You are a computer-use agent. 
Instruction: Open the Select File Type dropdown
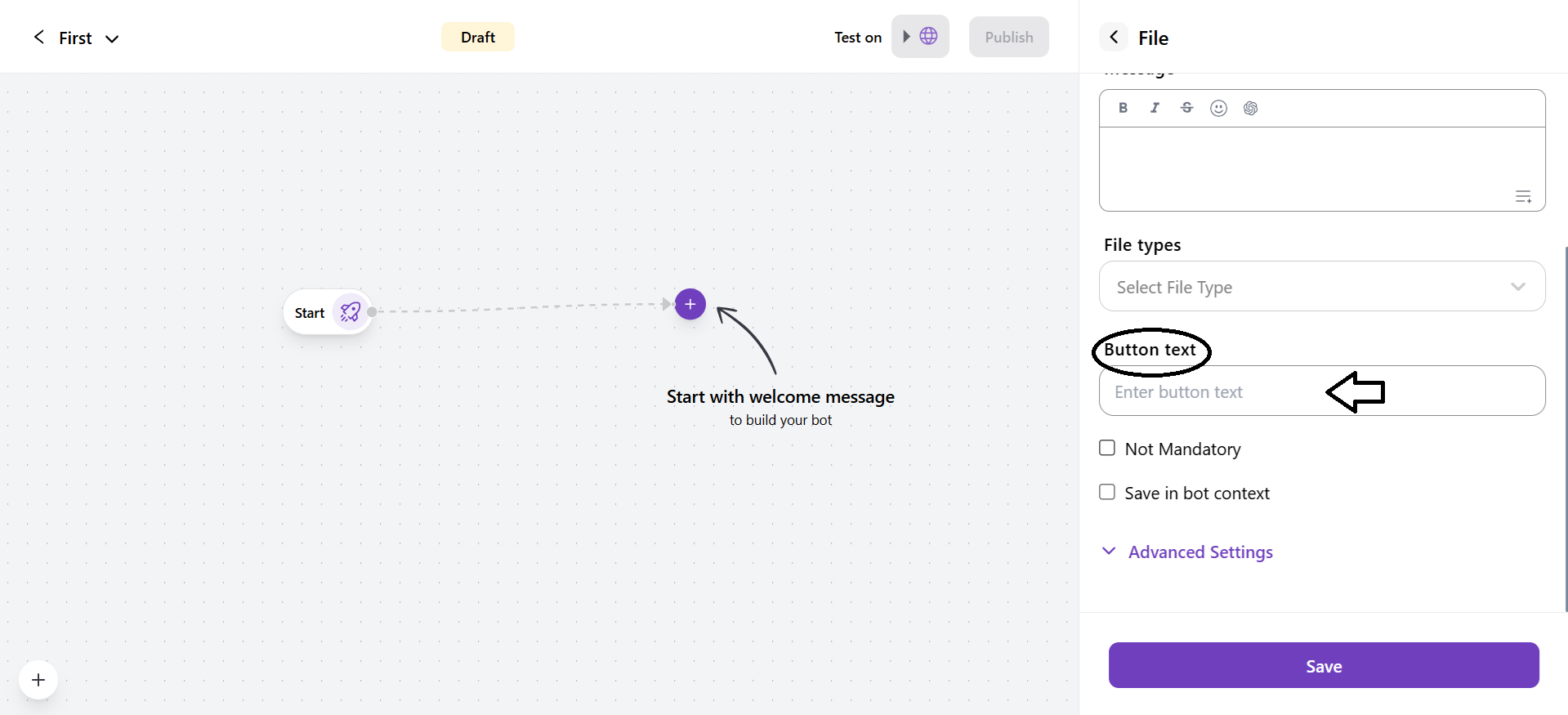(x=1321, y=287)
